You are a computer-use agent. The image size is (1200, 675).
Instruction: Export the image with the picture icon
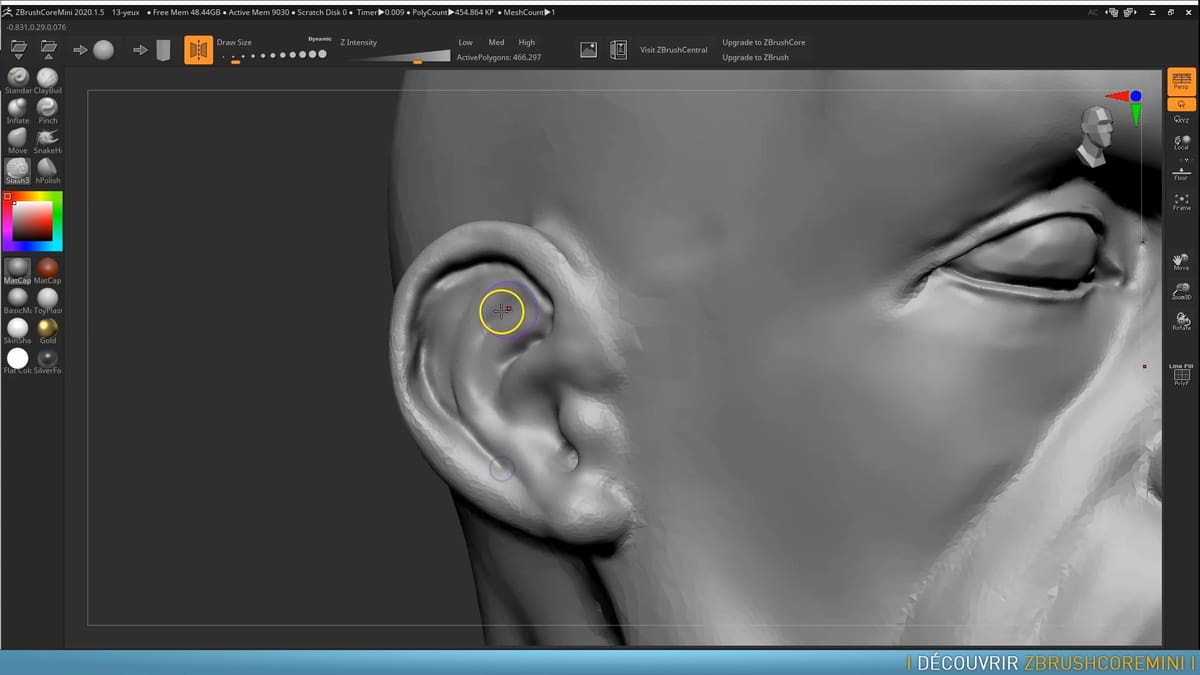pos(589,50)
